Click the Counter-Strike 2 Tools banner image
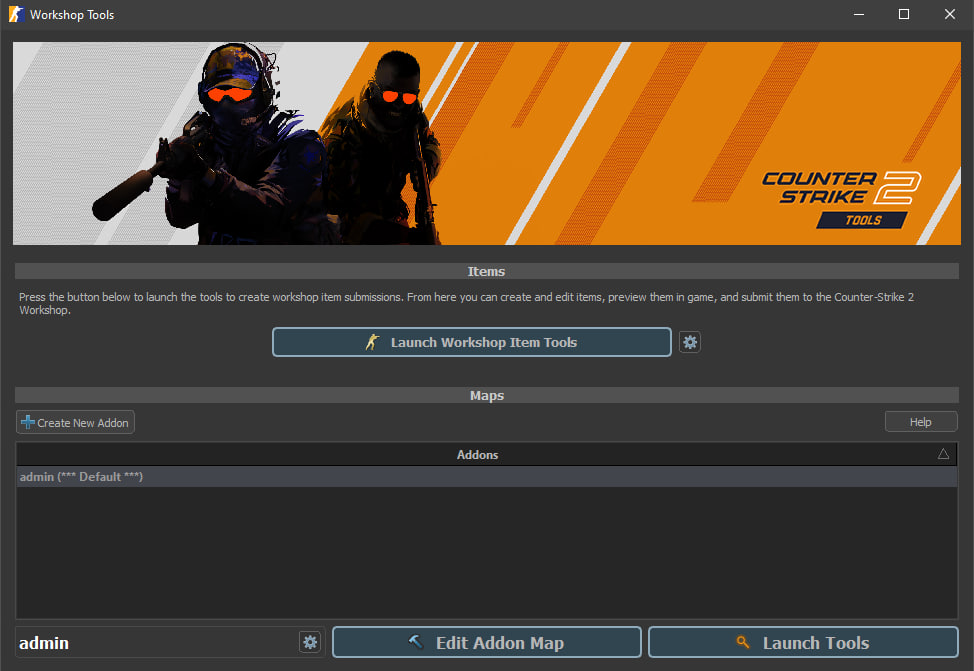Screen dimensions: 974x671 487,144
